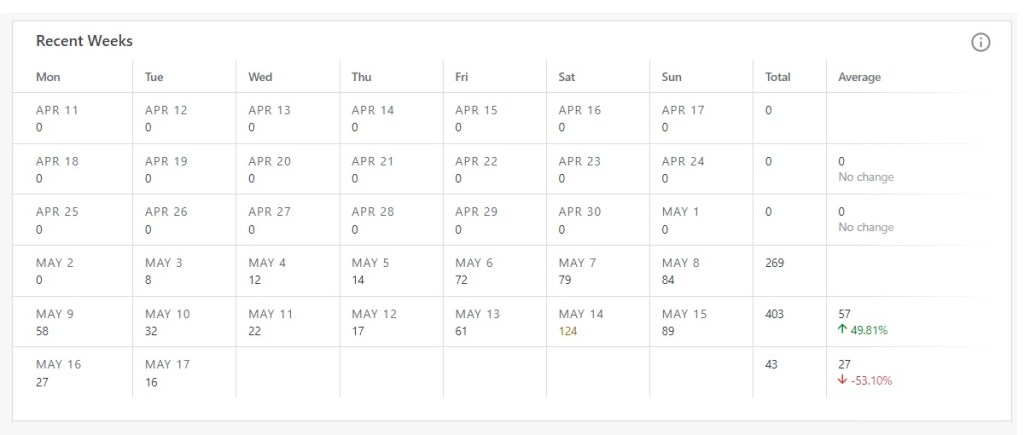The image size is (1024, 435).
Task: Click the weekly total 269
Action: pos(775,263)
